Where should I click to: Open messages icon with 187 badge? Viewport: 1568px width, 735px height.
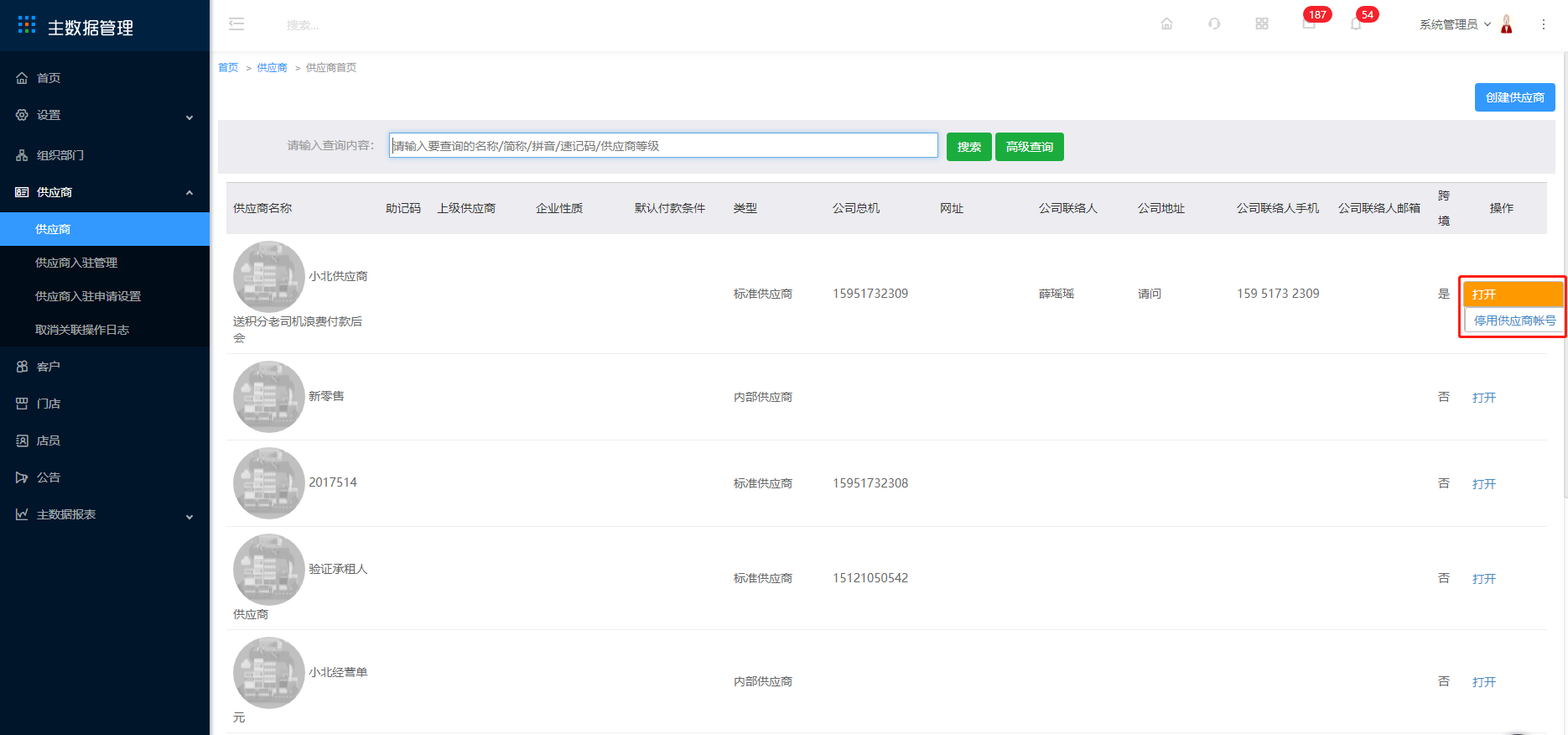tap(1310, 23)
